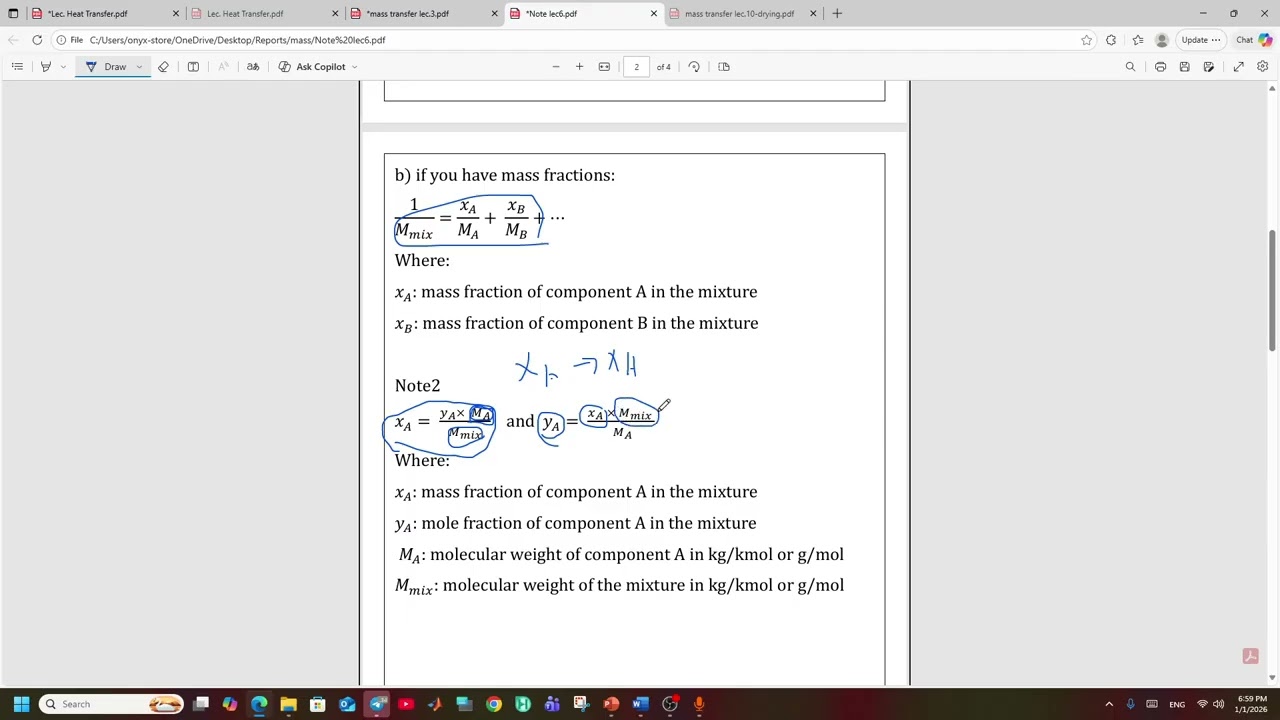Open the table of contents sidebar
1280x720 pixels.
click(17, 67)
